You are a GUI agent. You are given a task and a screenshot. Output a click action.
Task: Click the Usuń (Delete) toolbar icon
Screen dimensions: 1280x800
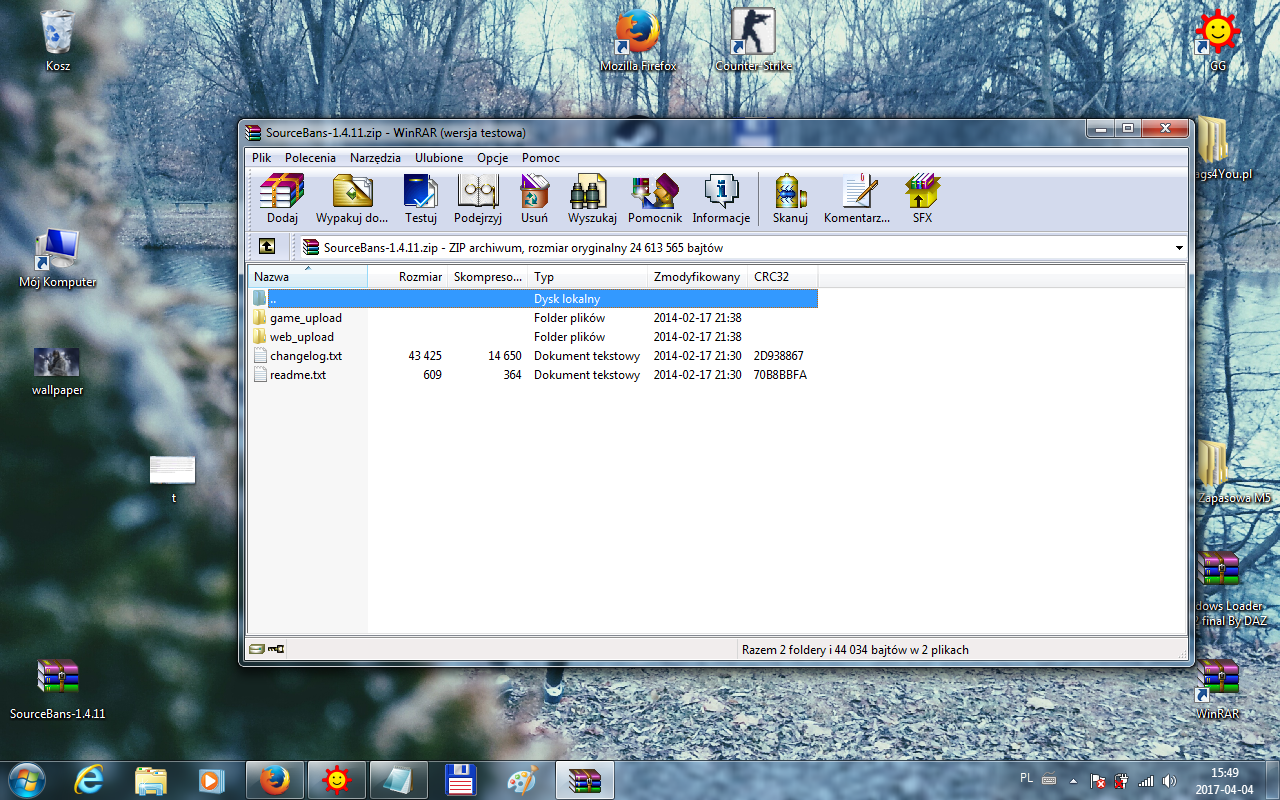click(x=534, y=198)
